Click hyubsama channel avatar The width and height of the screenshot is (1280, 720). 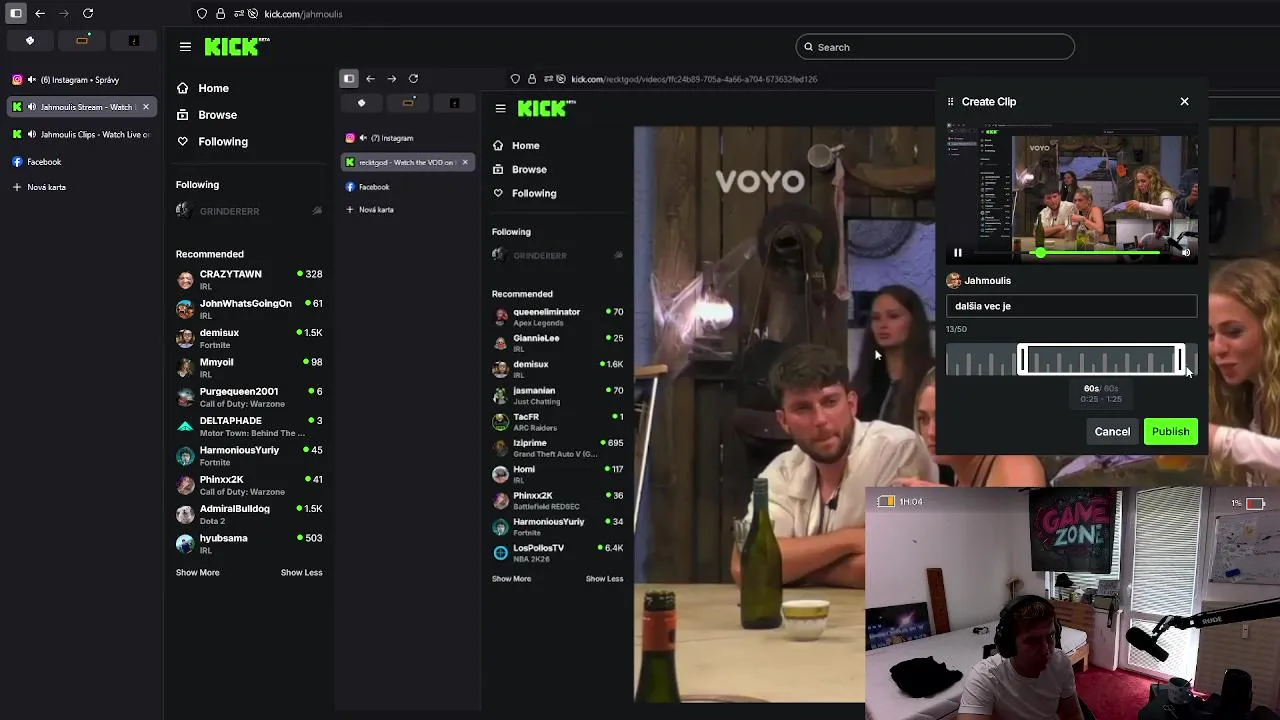pyautogui.click(x=185, y=543)
